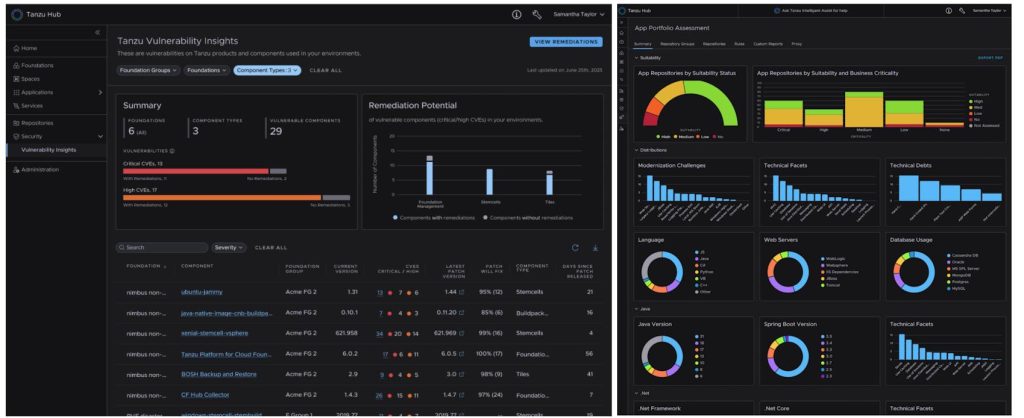
Task: Select the Services sidebar icon
Action: pos(16,106)
